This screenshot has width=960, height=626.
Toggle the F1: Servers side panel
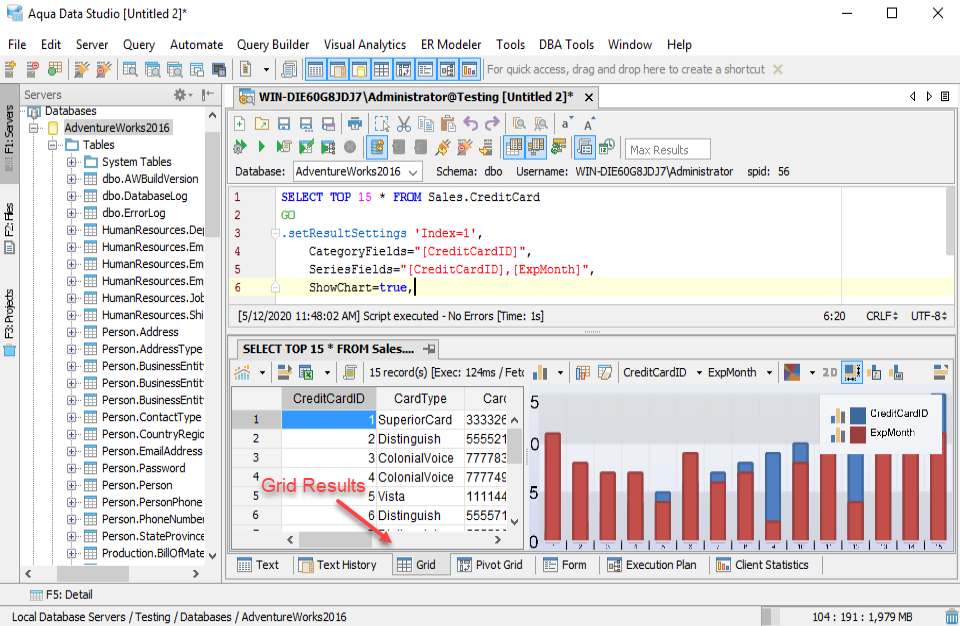pyautogui.click(x=9, y=133)
